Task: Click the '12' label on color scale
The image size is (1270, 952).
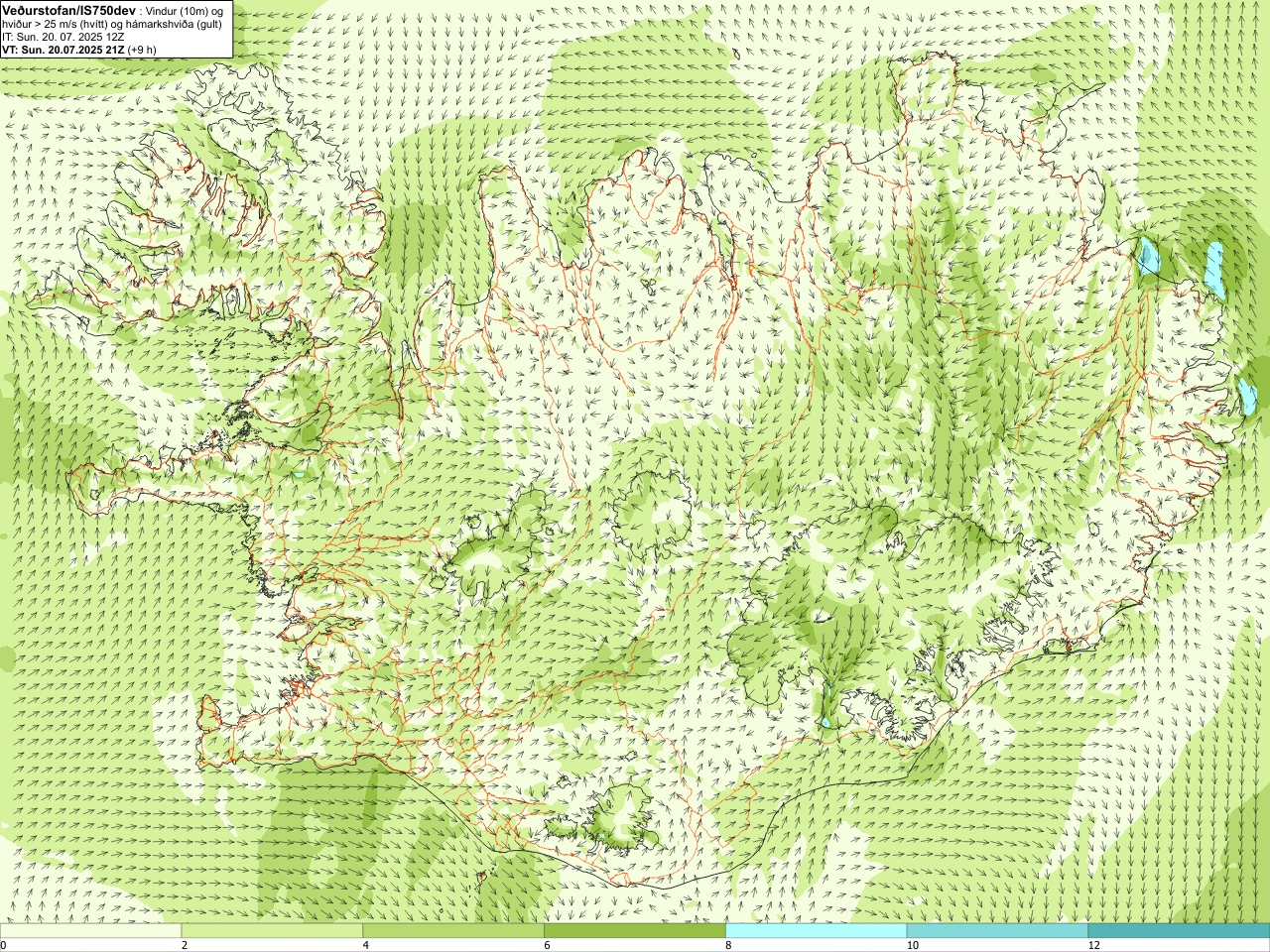Action: pos(1093,945)
